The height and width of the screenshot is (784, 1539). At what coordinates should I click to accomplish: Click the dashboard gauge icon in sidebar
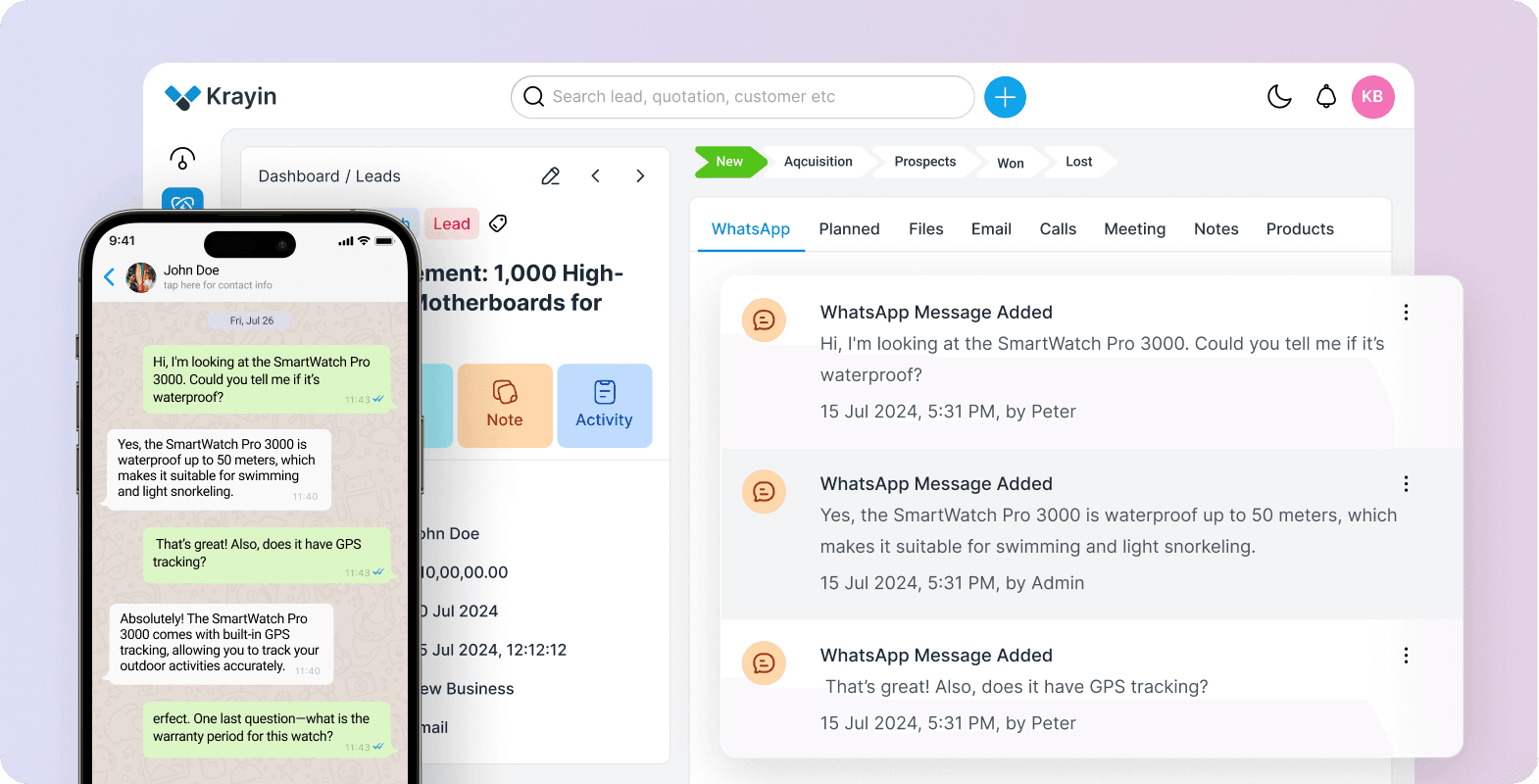182,158
